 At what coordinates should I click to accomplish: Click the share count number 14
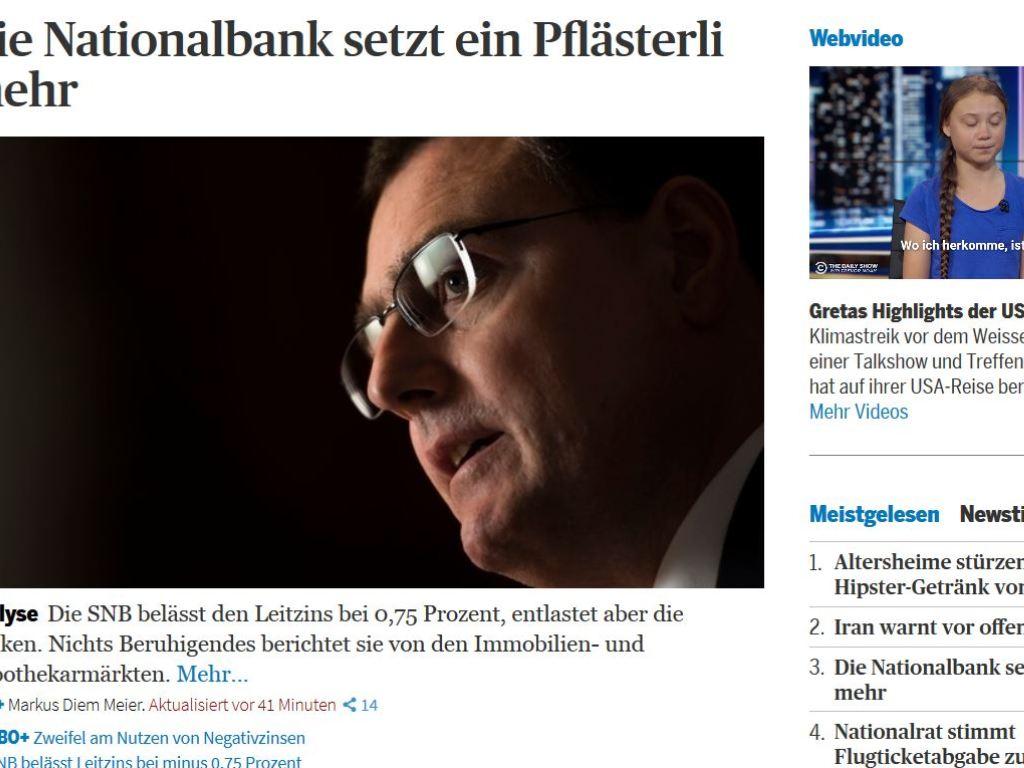pyautogui.click(x=369, y=705)
